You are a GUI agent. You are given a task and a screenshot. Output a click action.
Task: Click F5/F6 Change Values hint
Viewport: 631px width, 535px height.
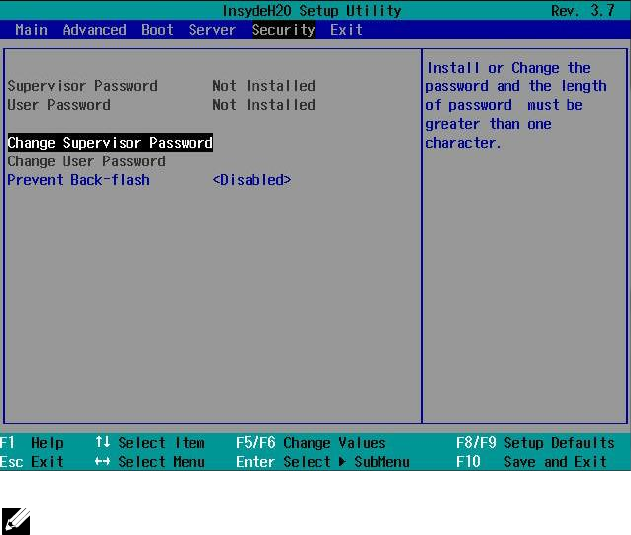[x=311, y=443]
